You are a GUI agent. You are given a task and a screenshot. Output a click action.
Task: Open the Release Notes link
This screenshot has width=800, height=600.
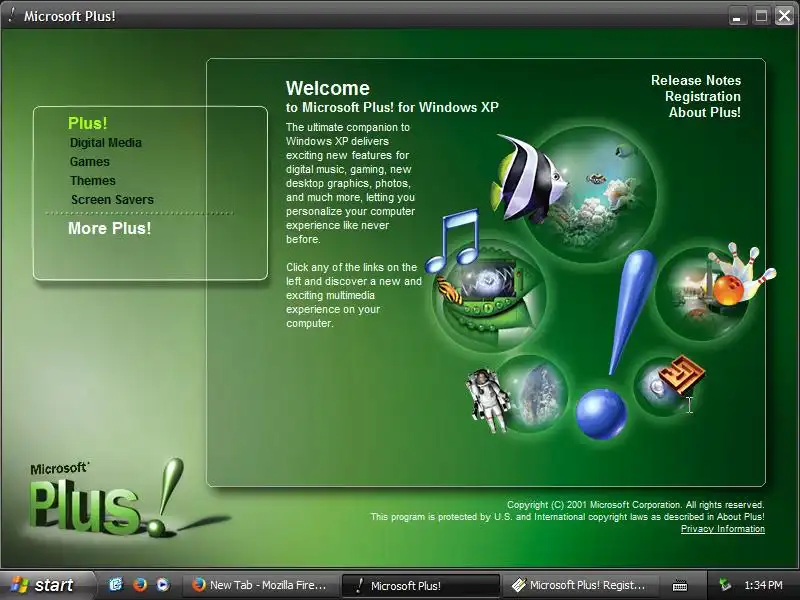coord(696,80)
